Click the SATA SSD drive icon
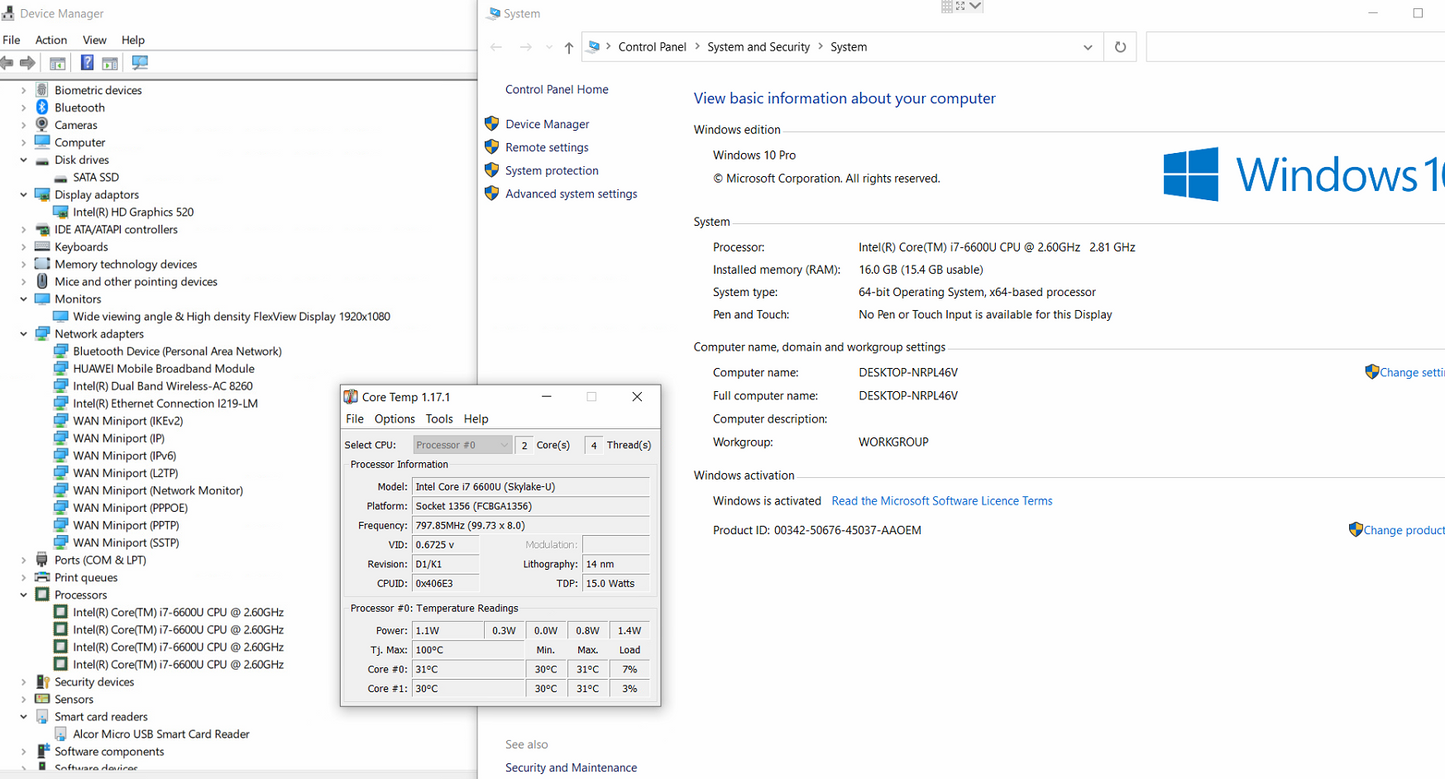This screenshot has width=1445, height=779. point(61,177)
